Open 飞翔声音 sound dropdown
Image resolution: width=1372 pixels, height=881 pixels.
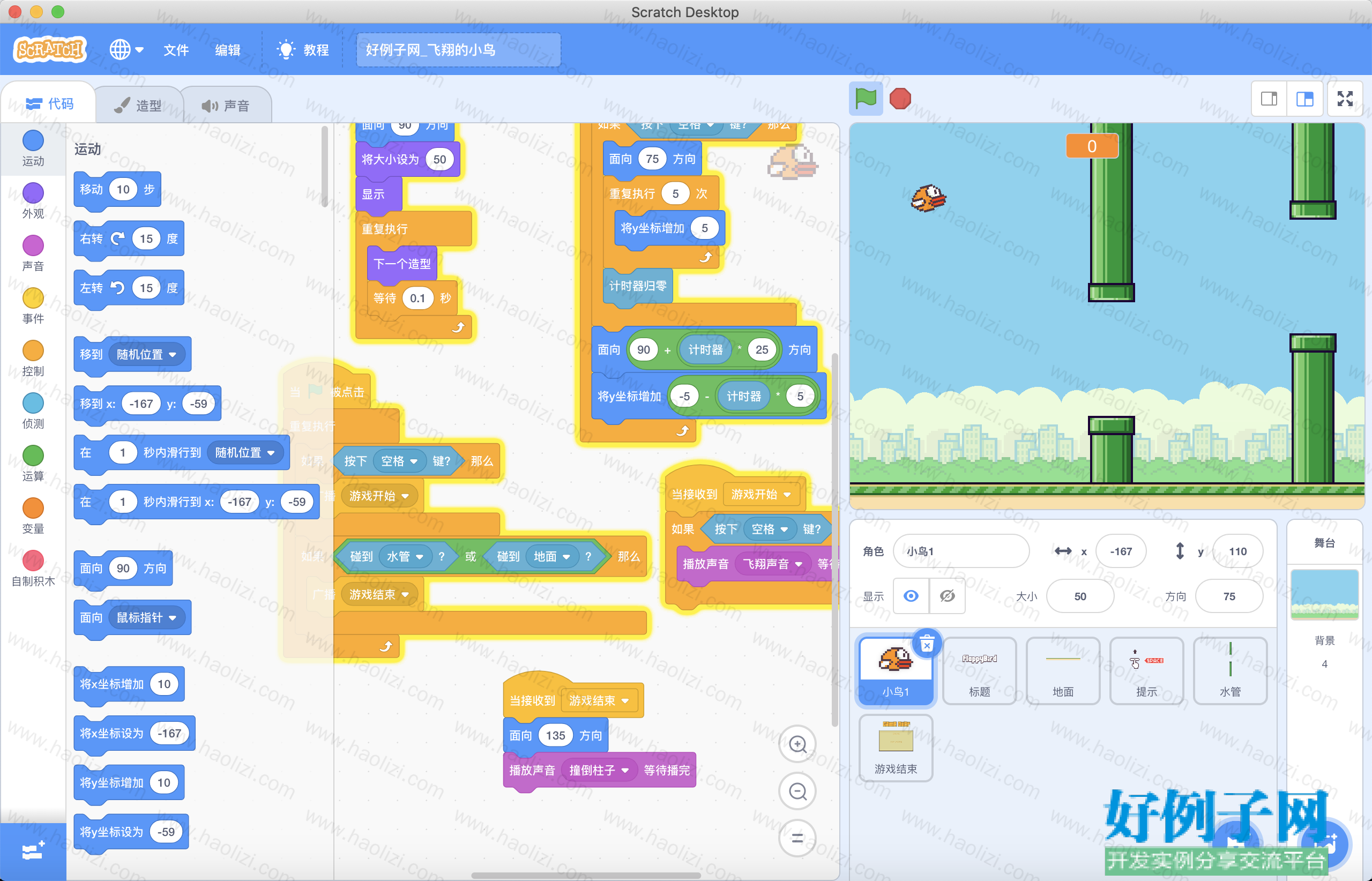(772, 564)
